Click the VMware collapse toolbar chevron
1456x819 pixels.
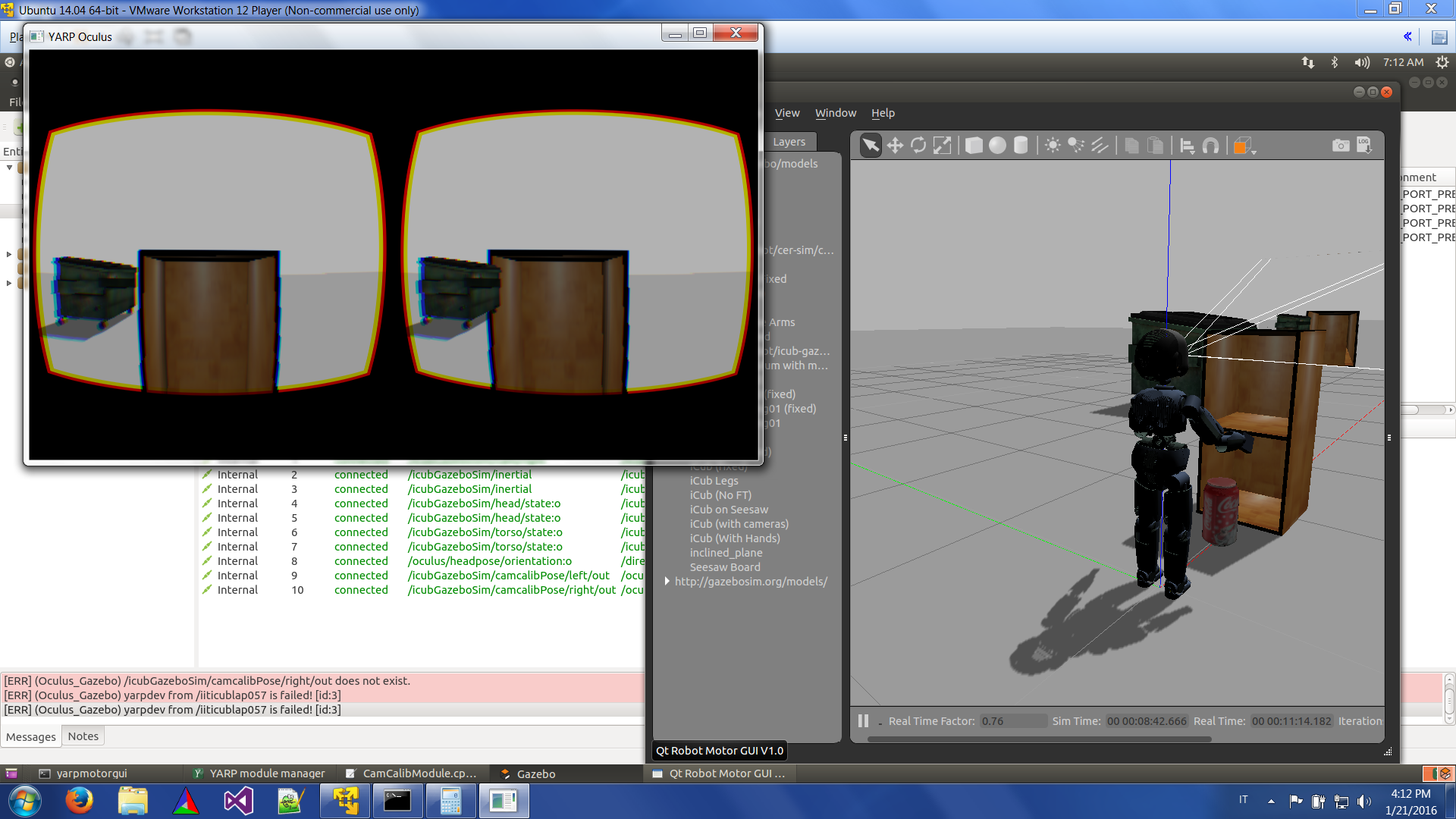pyautogui.click(x=1407, y=36)
